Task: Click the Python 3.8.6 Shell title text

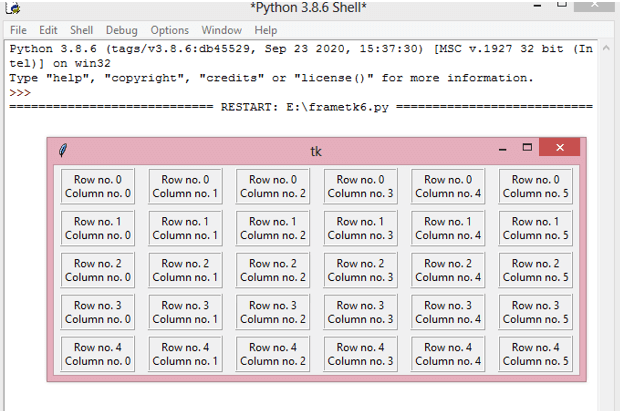Action: click(x=309, y=7)
